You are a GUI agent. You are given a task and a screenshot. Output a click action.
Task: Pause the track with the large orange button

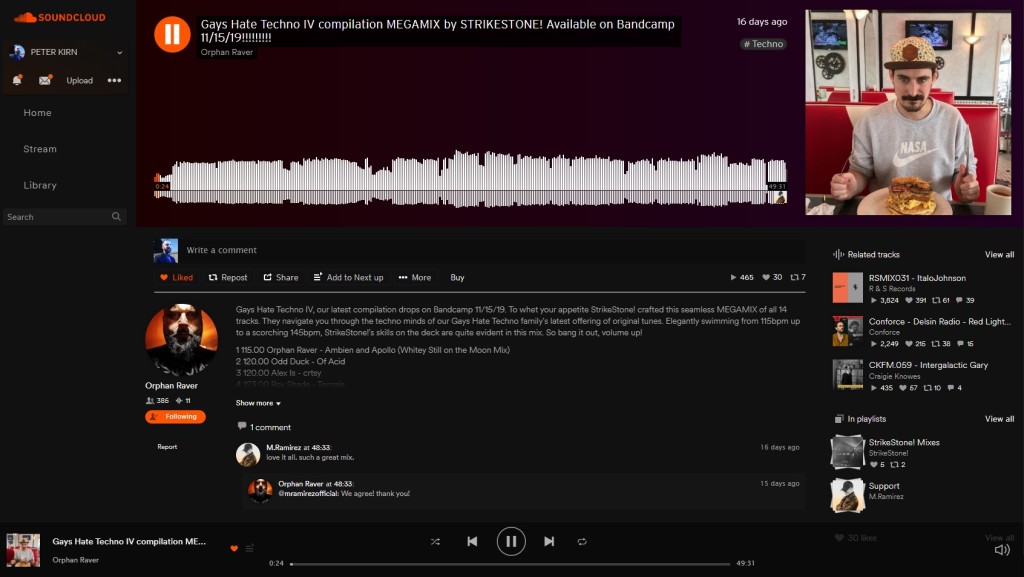[172, 34]
